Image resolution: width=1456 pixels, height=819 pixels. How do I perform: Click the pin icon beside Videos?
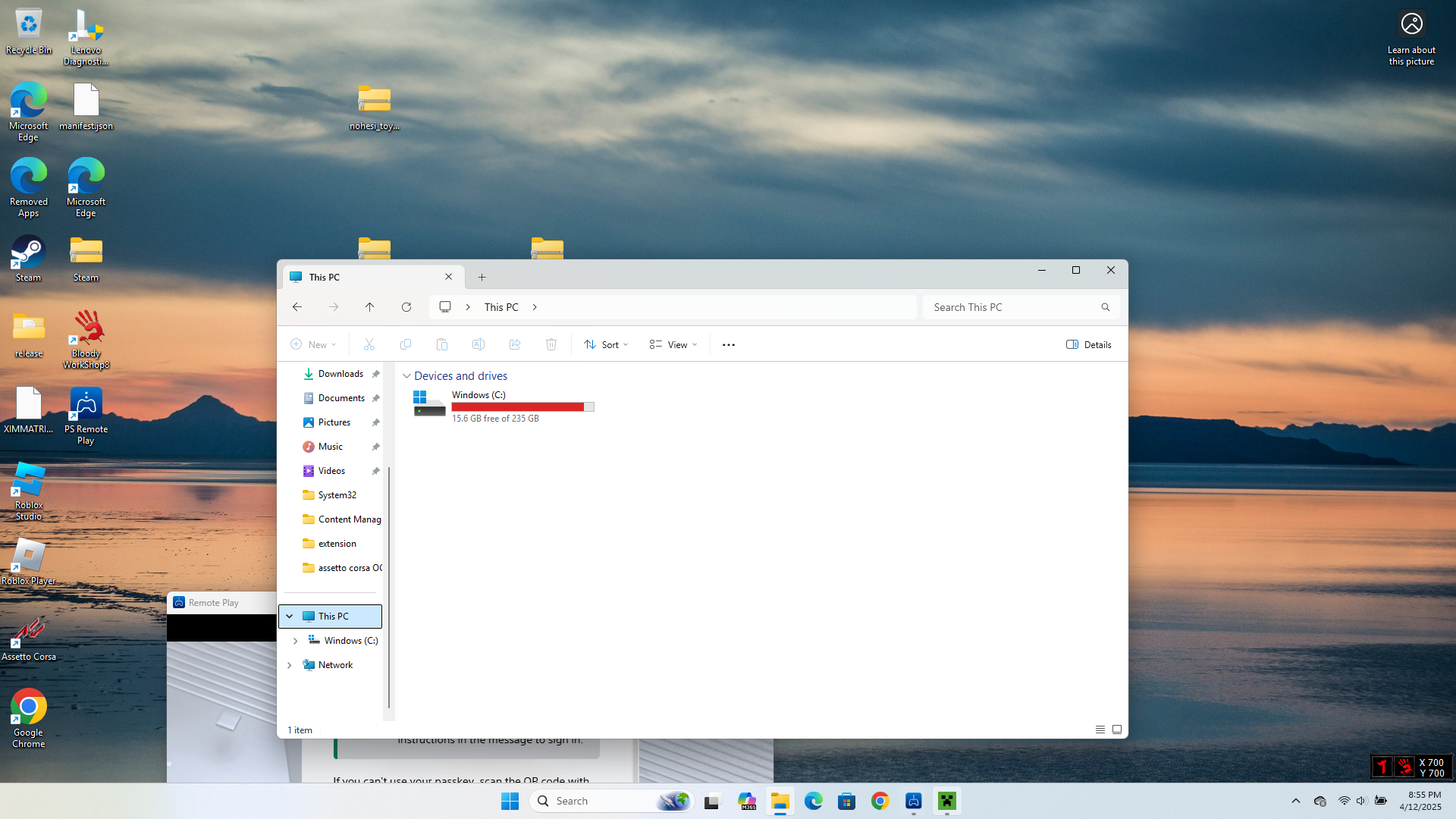pyautogui.click(x=376, y=471)
